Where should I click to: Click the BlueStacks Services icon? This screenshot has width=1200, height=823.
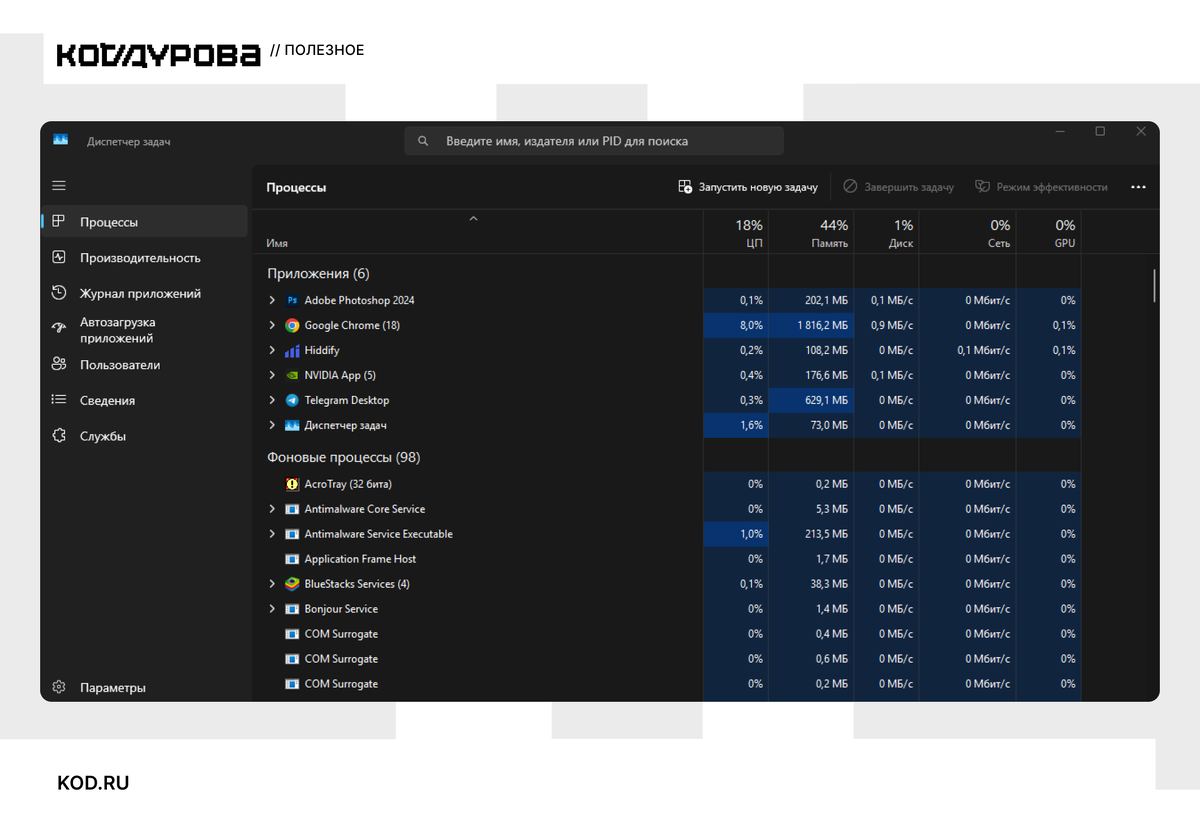292,584
